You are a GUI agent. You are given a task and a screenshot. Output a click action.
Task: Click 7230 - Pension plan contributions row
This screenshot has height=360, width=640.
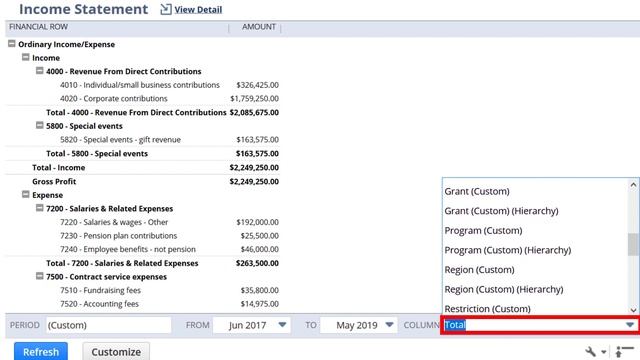118,236
